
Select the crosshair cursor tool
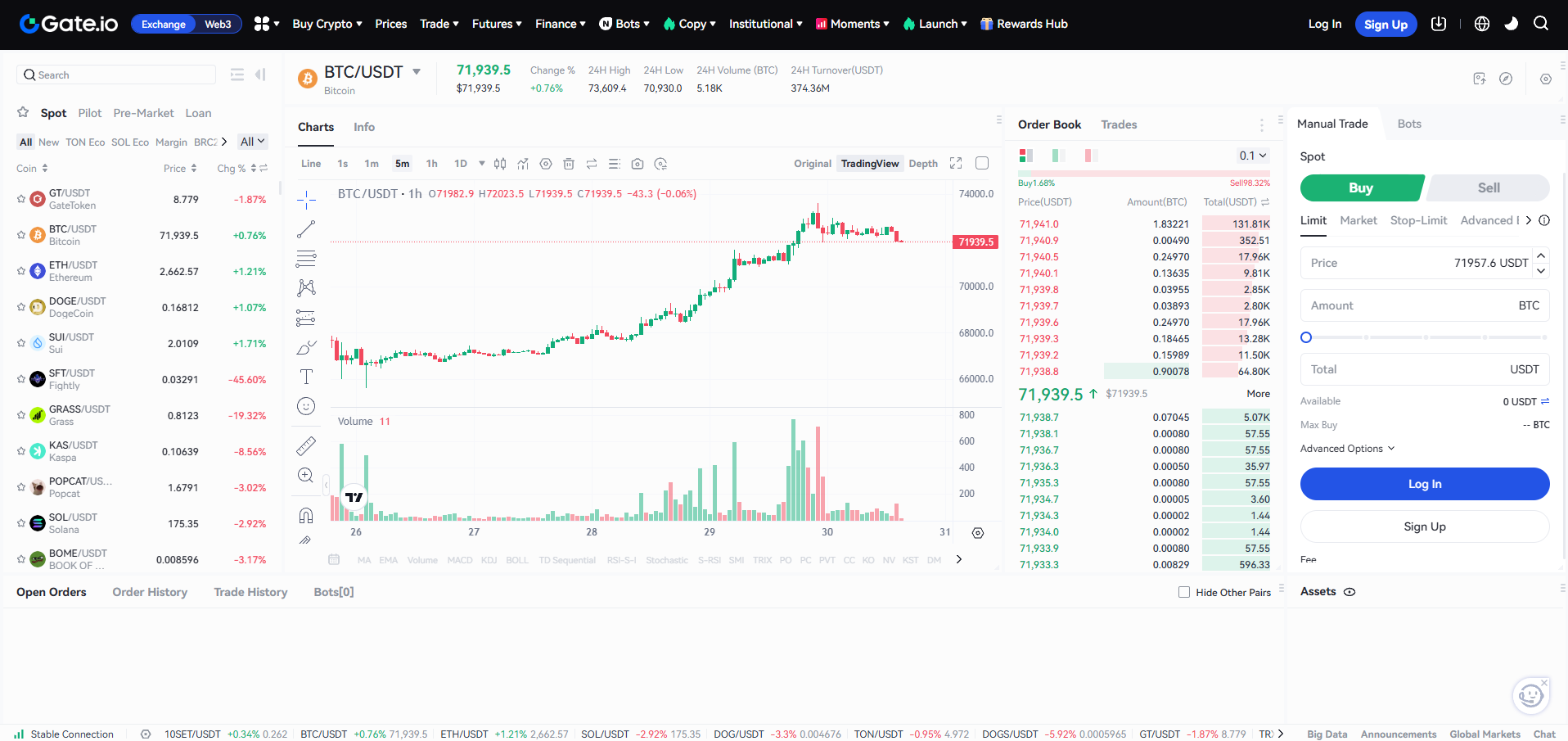point(306,200)
